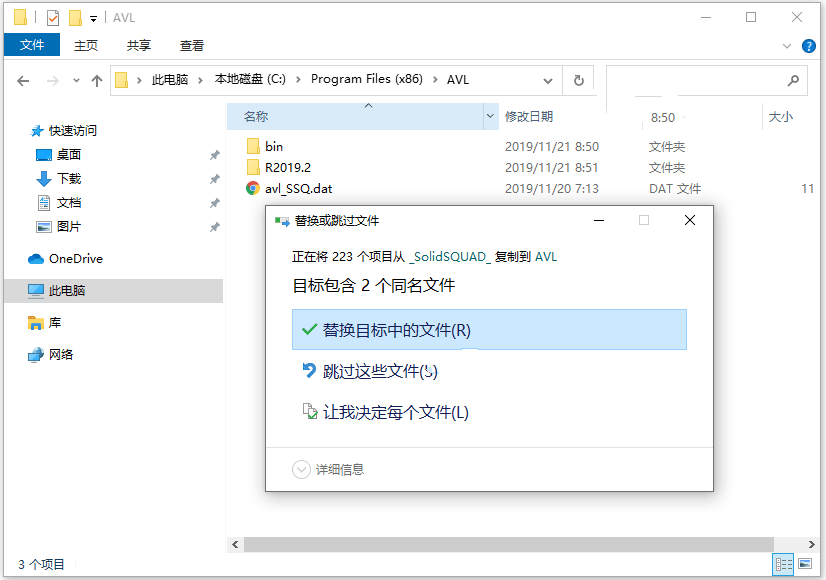Click 本地磁盘 (C:) in the address path
The image size is (826, 580).
tap(250, 79)
